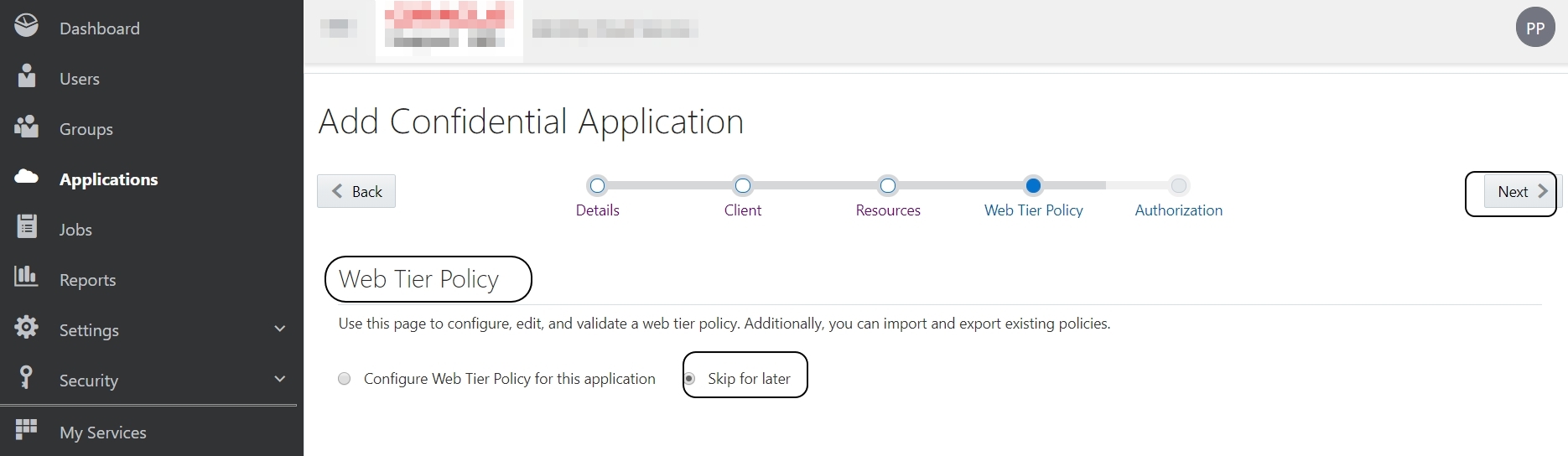Click the Users person icon
This screenshot has height=456, width=1568.
pos(27,76)
